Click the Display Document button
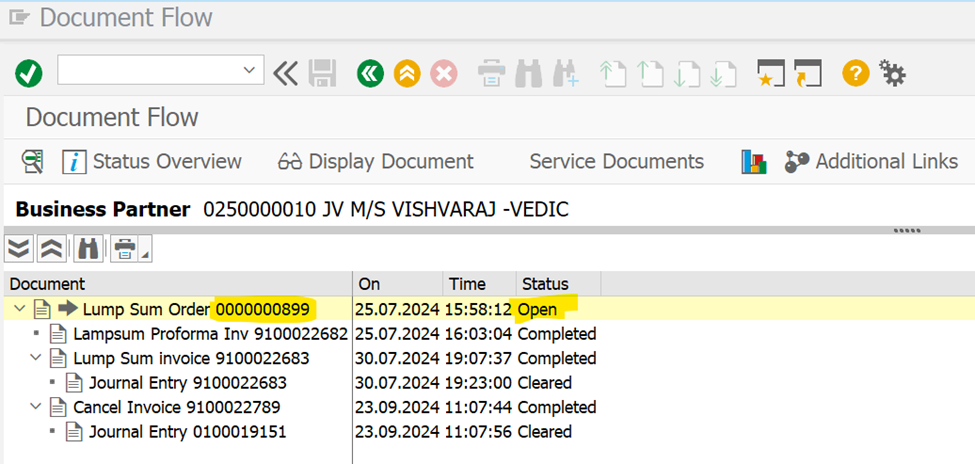975x464 pixels. (x=376, y=162)
